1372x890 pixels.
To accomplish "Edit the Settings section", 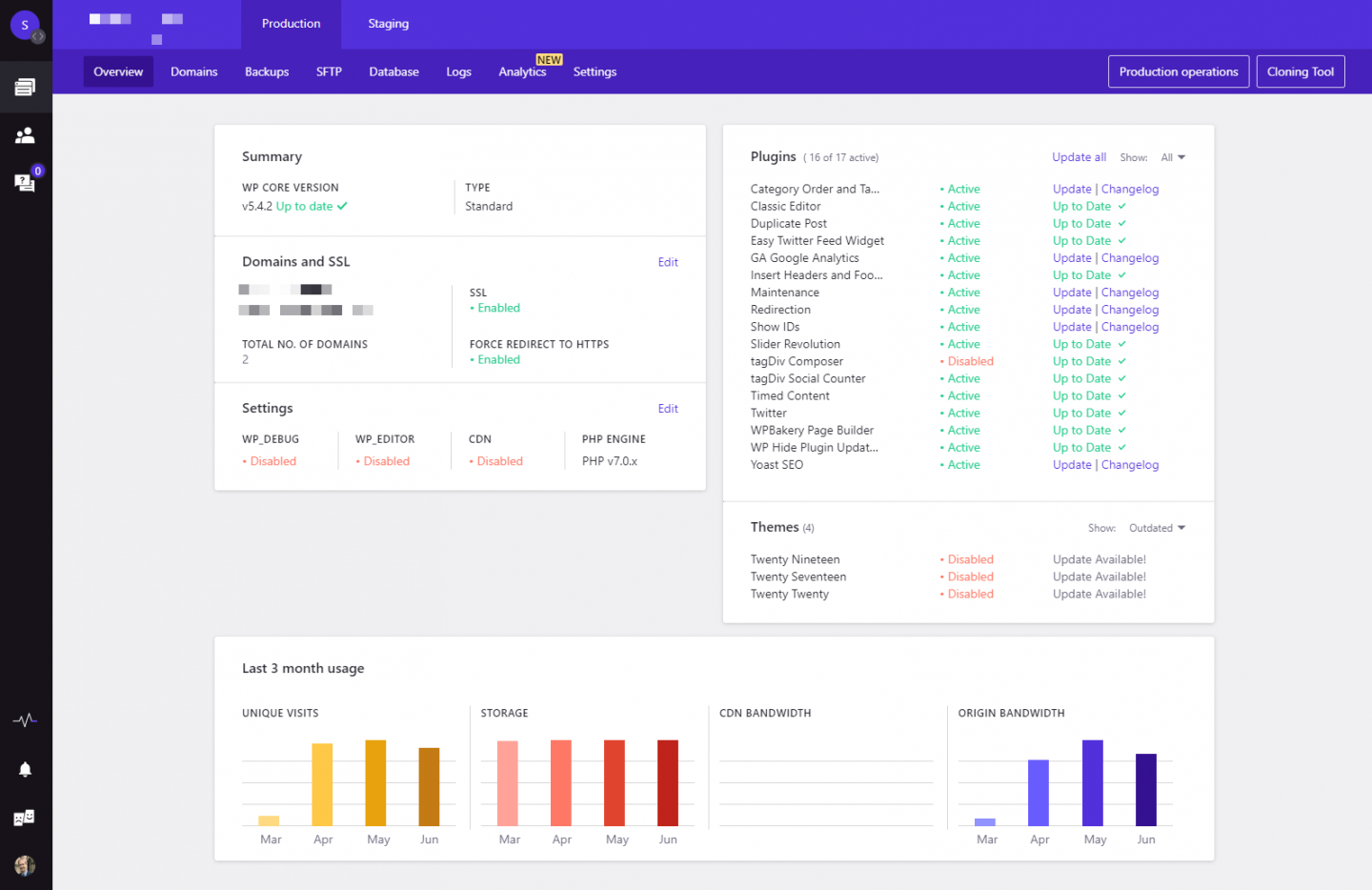I will click(x=668, y=409).
